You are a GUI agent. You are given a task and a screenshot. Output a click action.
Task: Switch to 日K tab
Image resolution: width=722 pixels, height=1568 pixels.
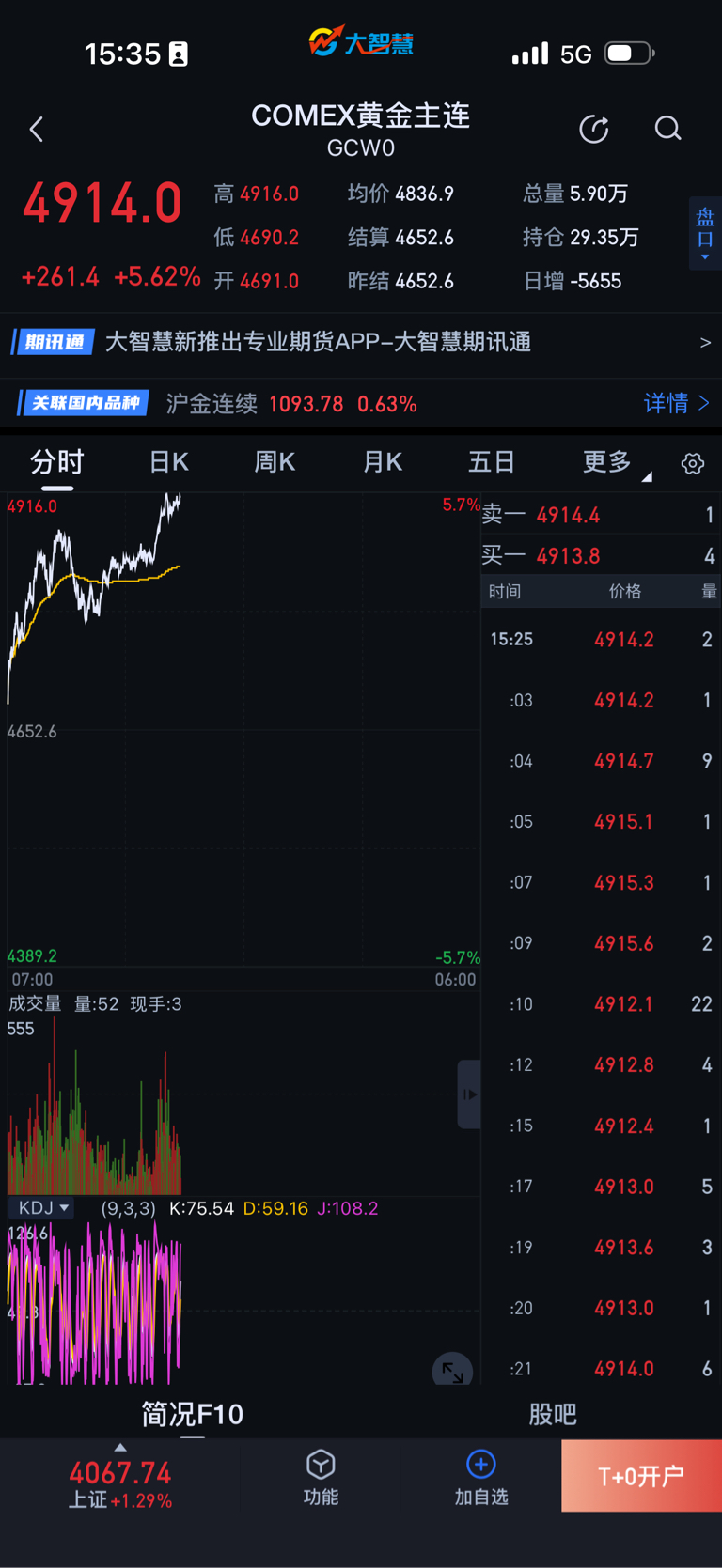coord(169,462)
